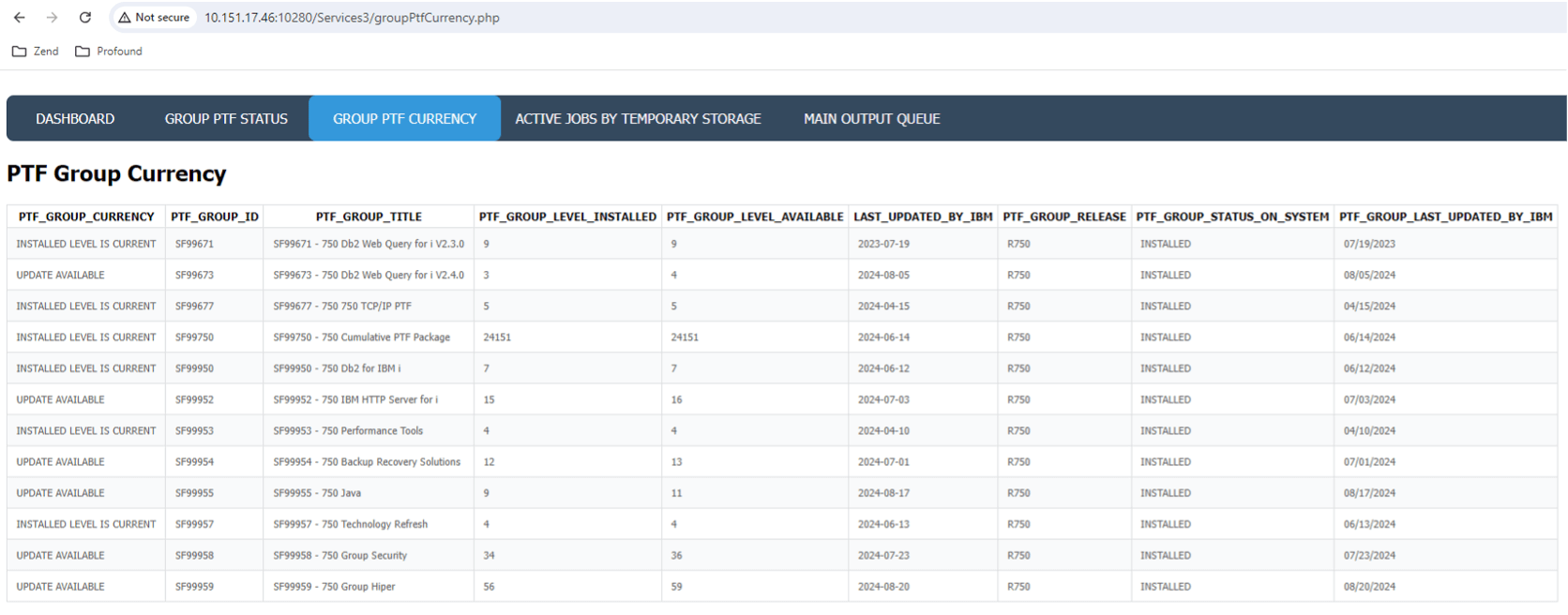Click the PTF_GROUP_TITLE column header
Image resolution: width=1568 pixels, height=615 pixels.
(x=369, y=217)
